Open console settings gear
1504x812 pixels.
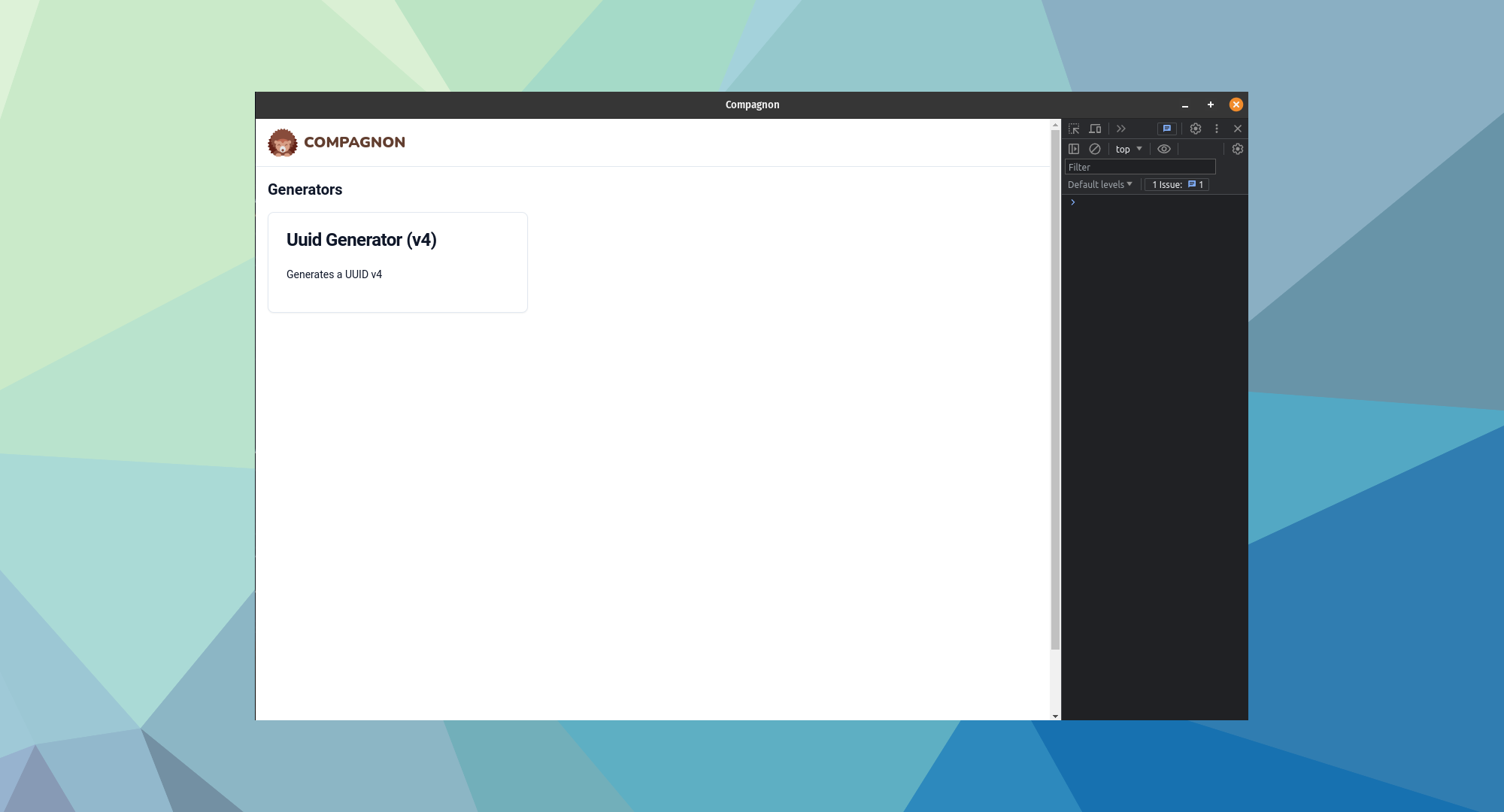tap(1238, 149)
